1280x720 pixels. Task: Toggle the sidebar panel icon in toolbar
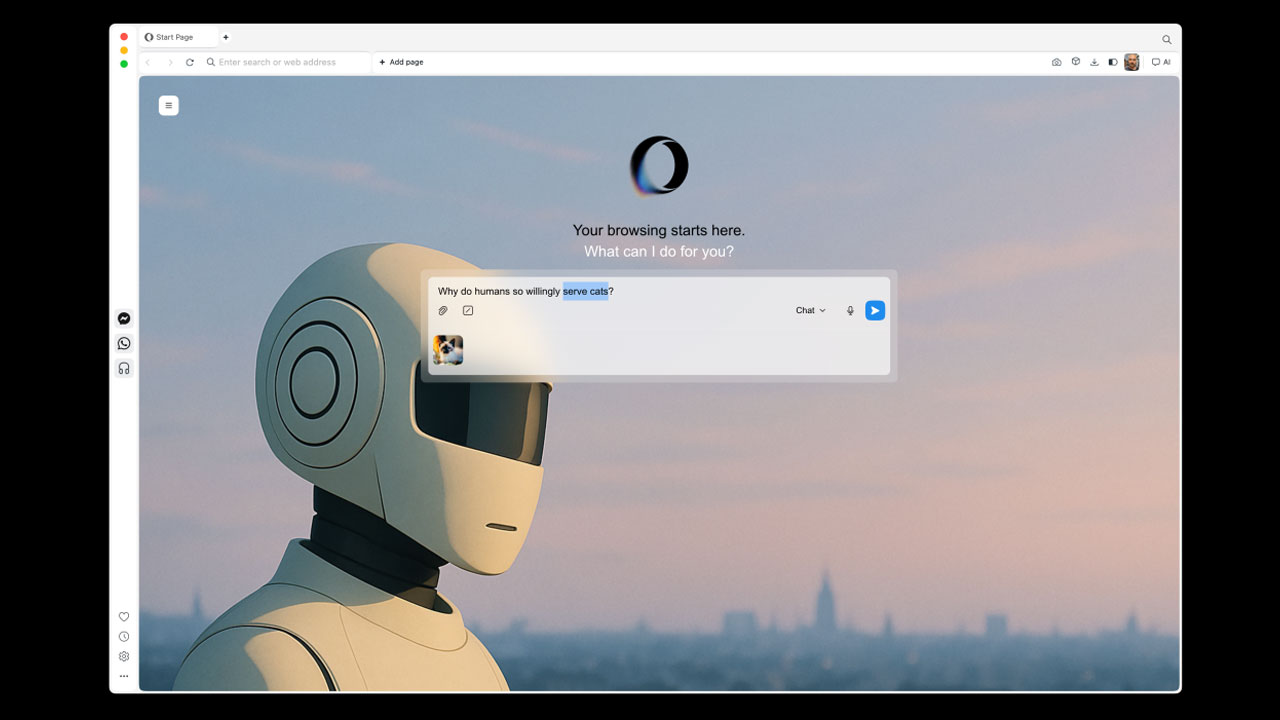1112,62
